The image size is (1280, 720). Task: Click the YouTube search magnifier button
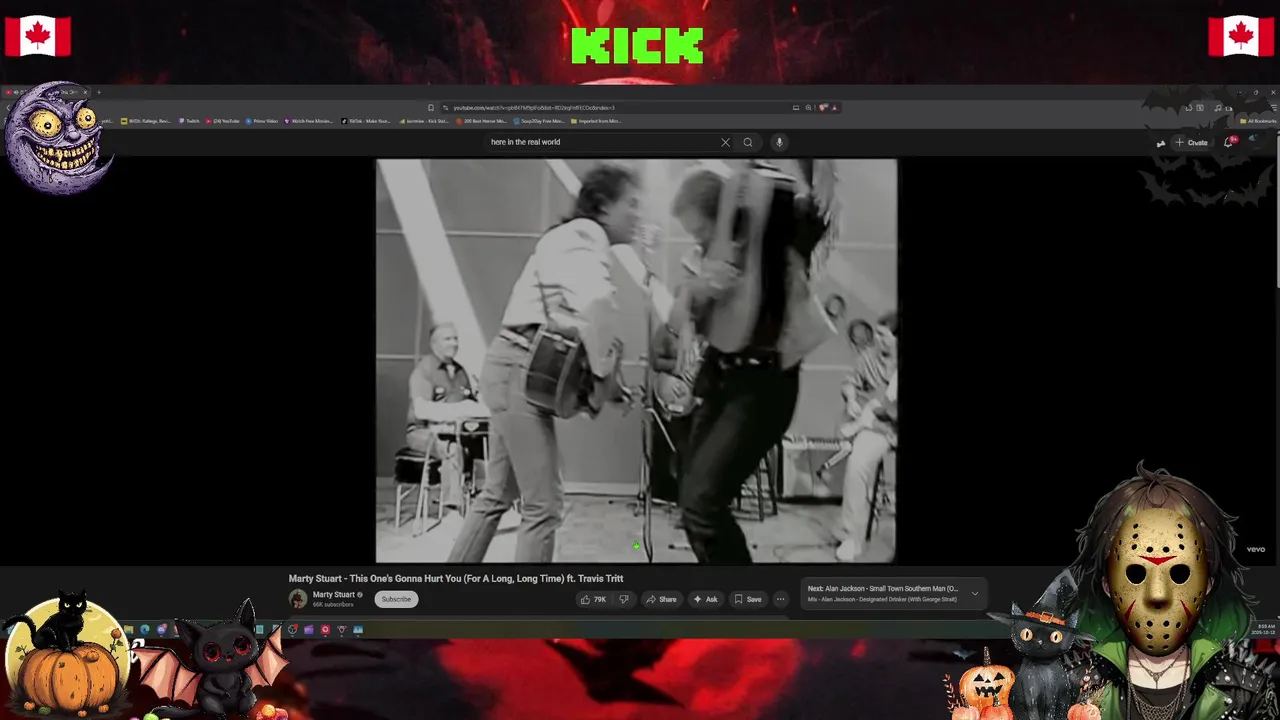point(747,142)
